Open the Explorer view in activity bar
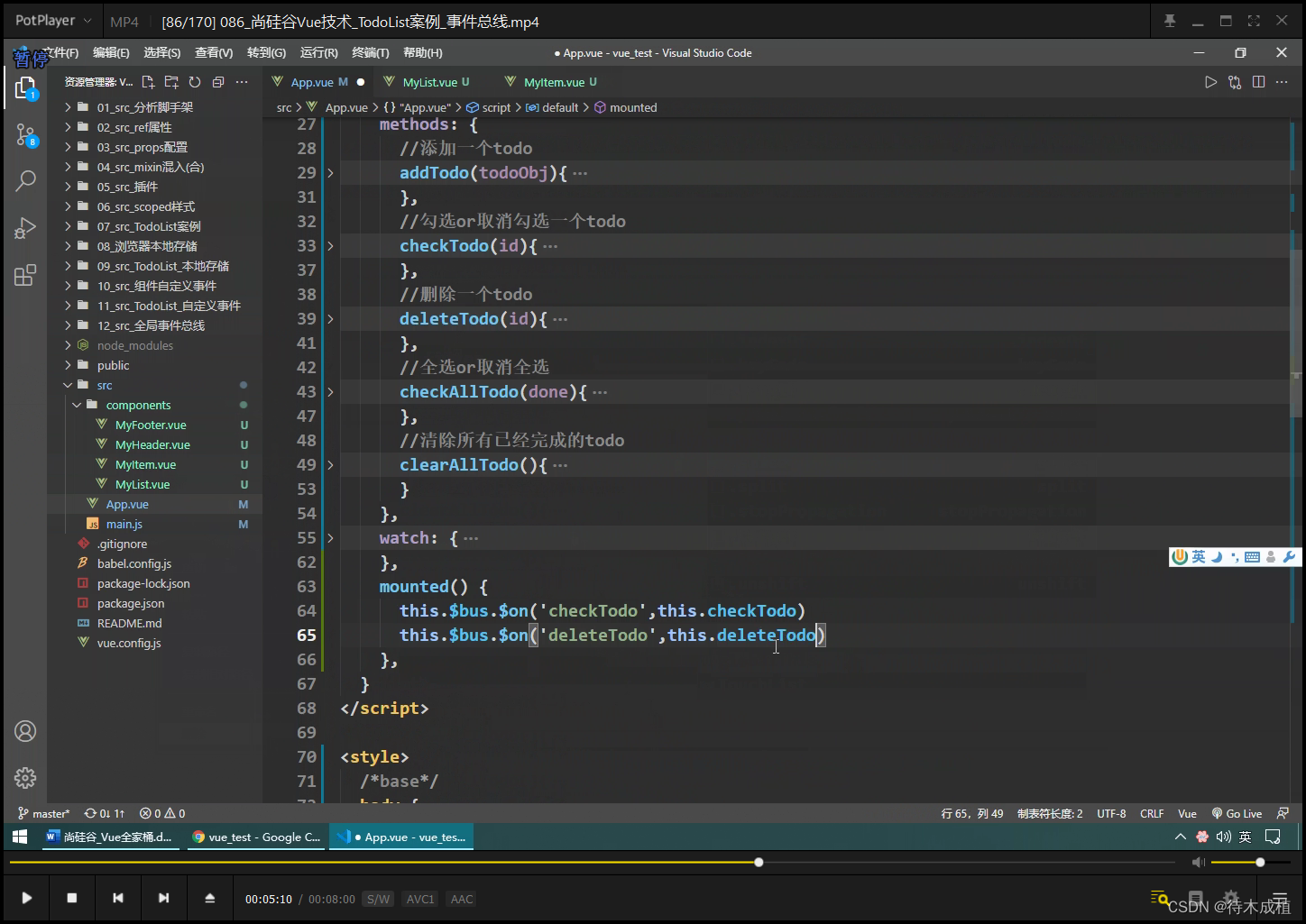This screenshot has height=924, width=1306. pos(25,87)
